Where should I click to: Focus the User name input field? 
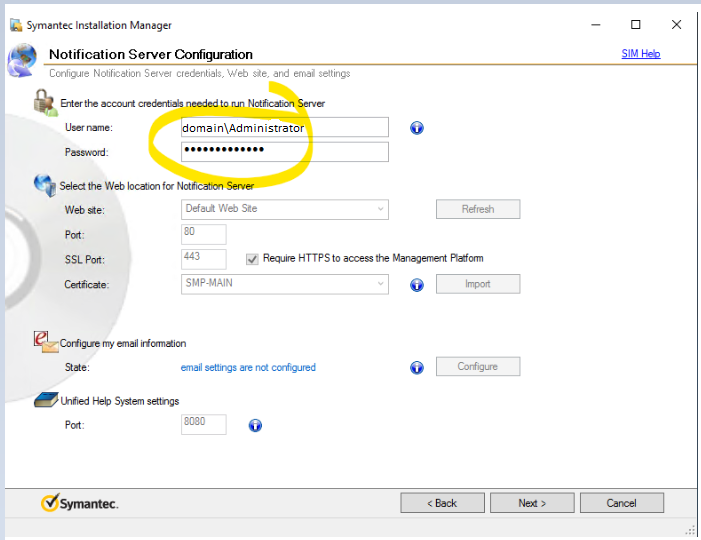285,128
